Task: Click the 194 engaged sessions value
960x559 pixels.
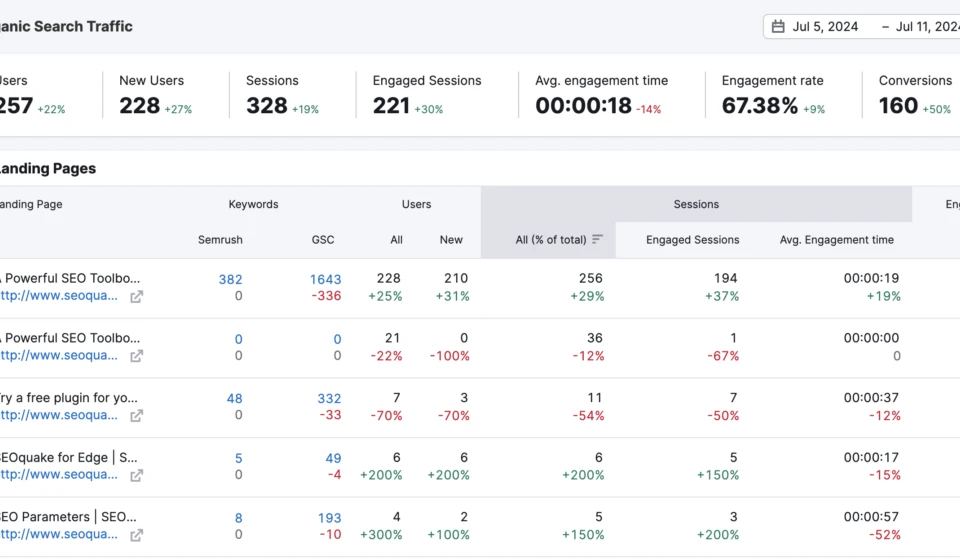Action: click(x=726, y=278)
